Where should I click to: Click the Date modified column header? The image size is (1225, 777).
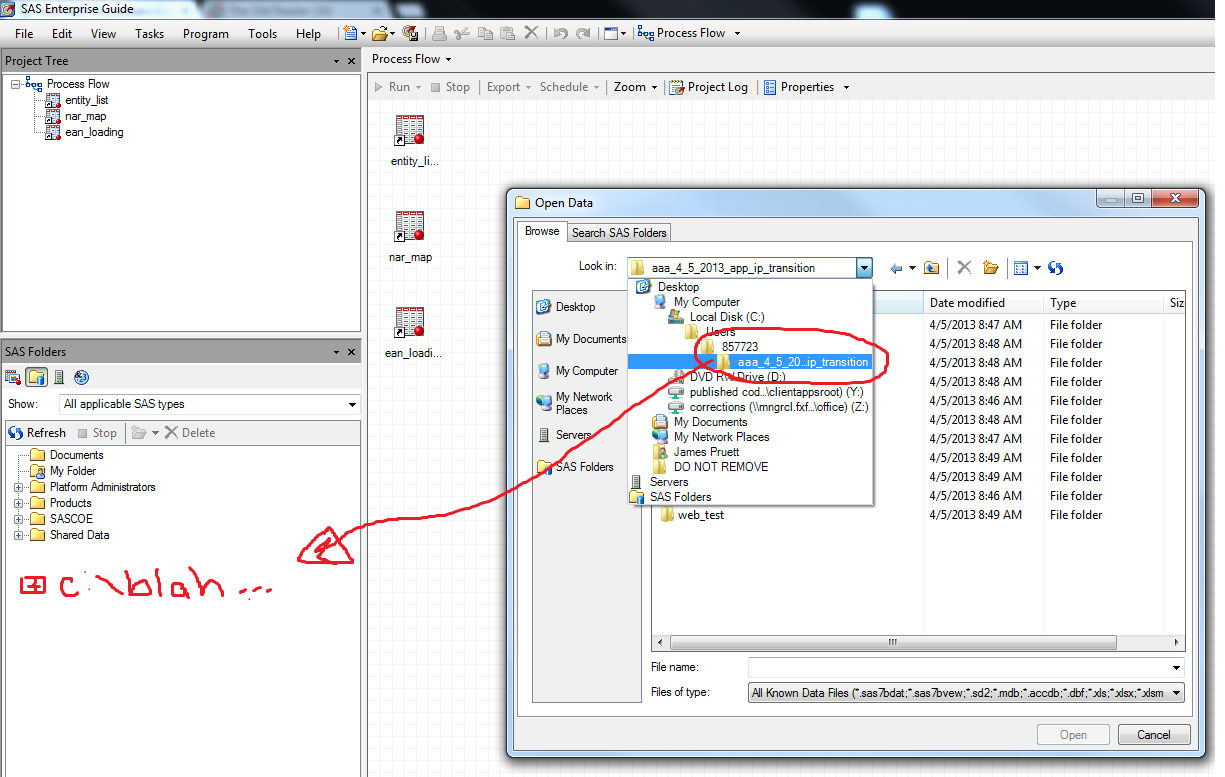(x=982, y=303)
